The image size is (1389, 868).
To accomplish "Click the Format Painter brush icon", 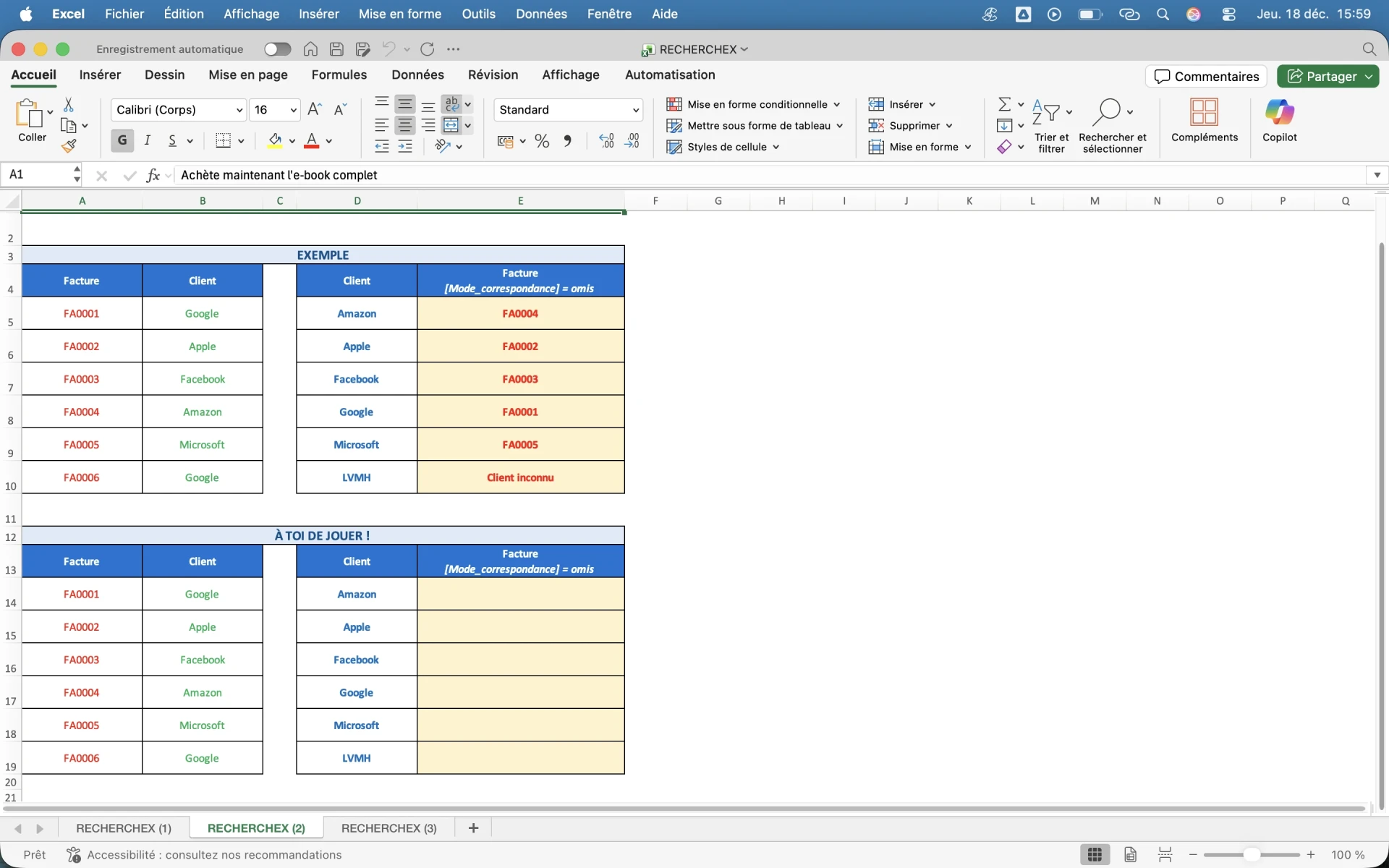I will coord(69,146).
